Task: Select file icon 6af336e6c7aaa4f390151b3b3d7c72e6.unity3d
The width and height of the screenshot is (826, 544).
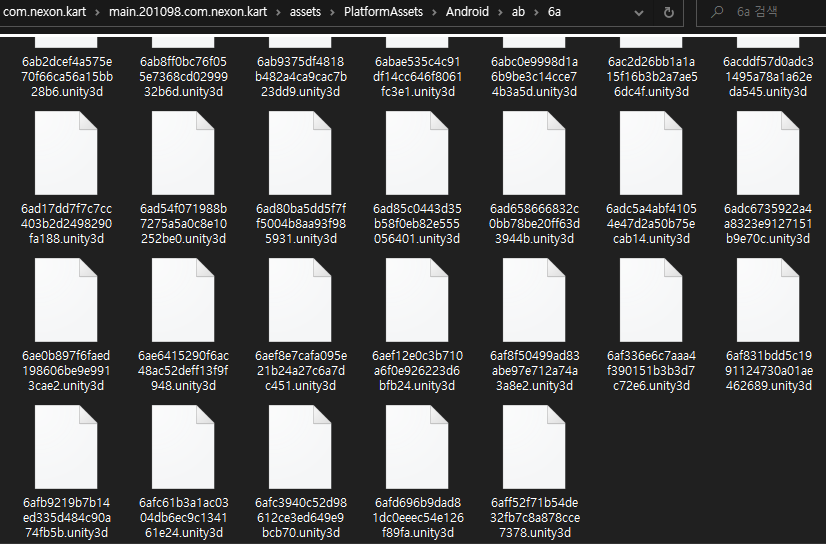Action: pos(651,300)
